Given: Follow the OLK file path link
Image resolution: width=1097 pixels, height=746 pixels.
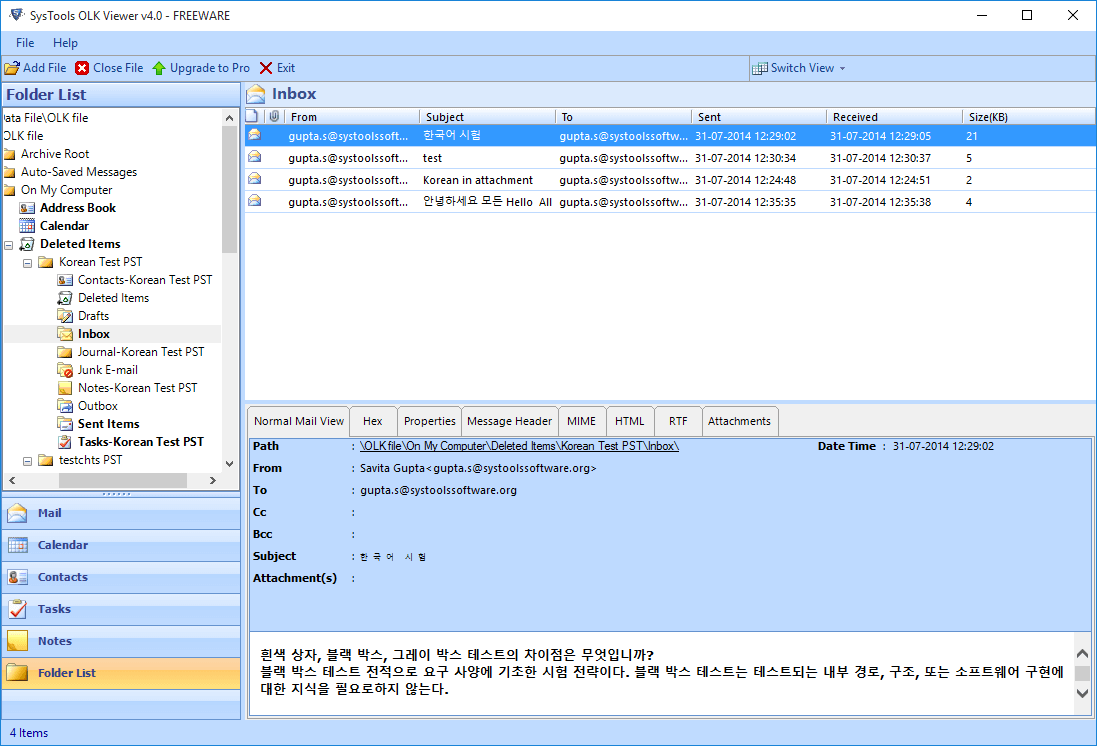Looking at the screenshot, I should tap(519, 446).
